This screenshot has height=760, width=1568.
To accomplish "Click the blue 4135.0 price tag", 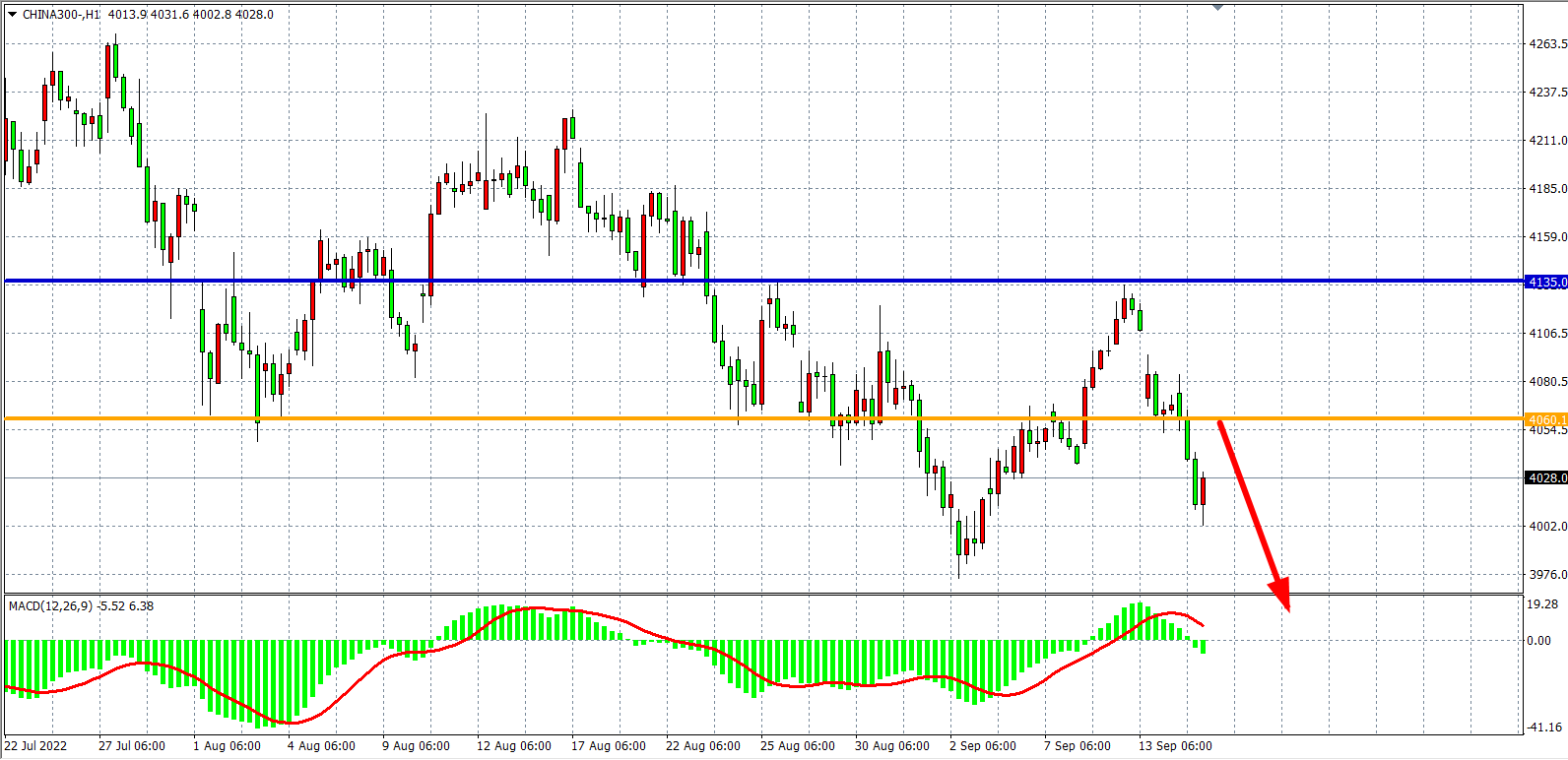I will [1545, 283].
